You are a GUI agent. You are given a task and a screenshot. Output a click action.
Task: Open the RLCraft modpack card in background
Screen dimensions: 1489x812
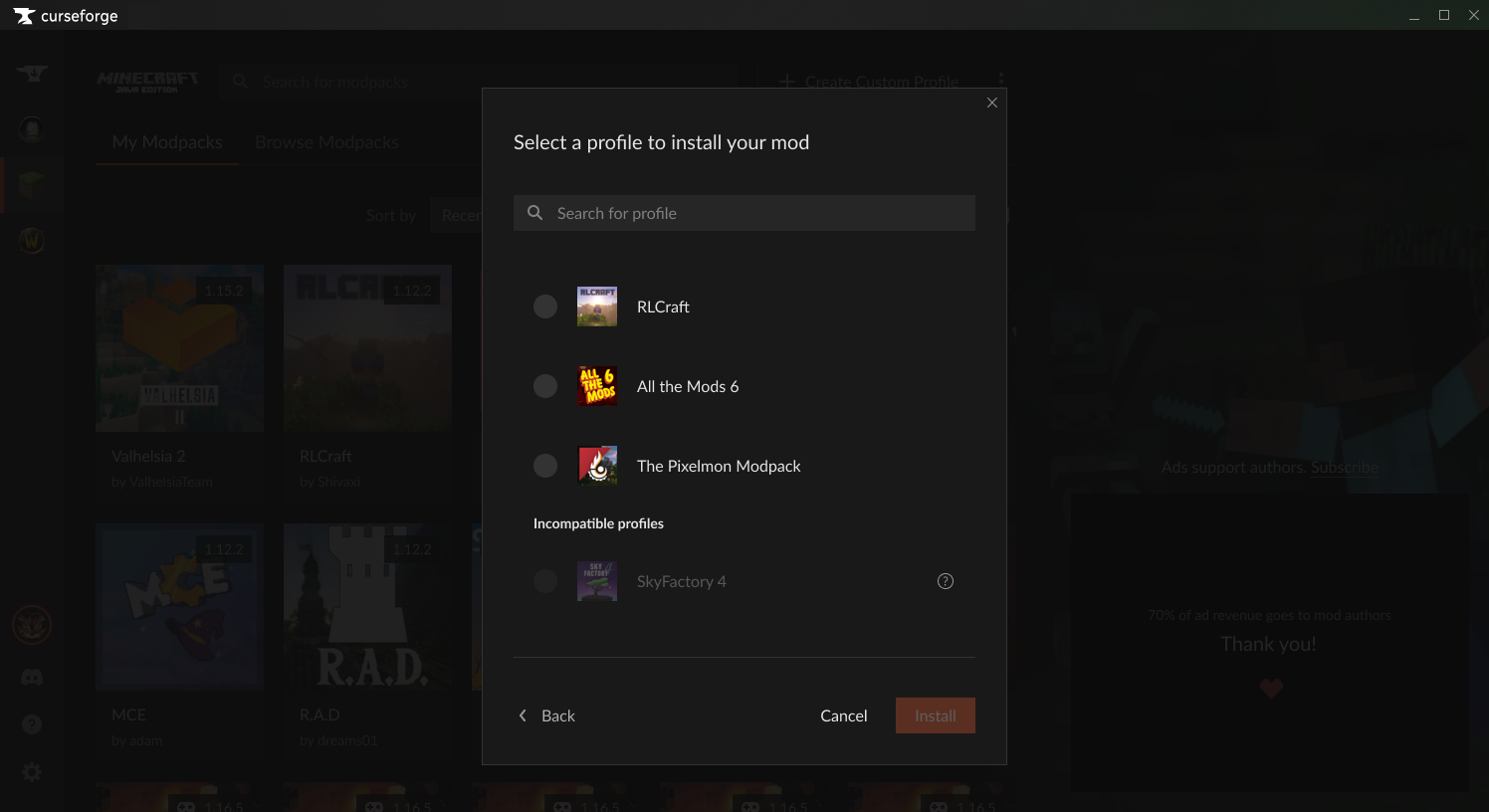point(368,381)
